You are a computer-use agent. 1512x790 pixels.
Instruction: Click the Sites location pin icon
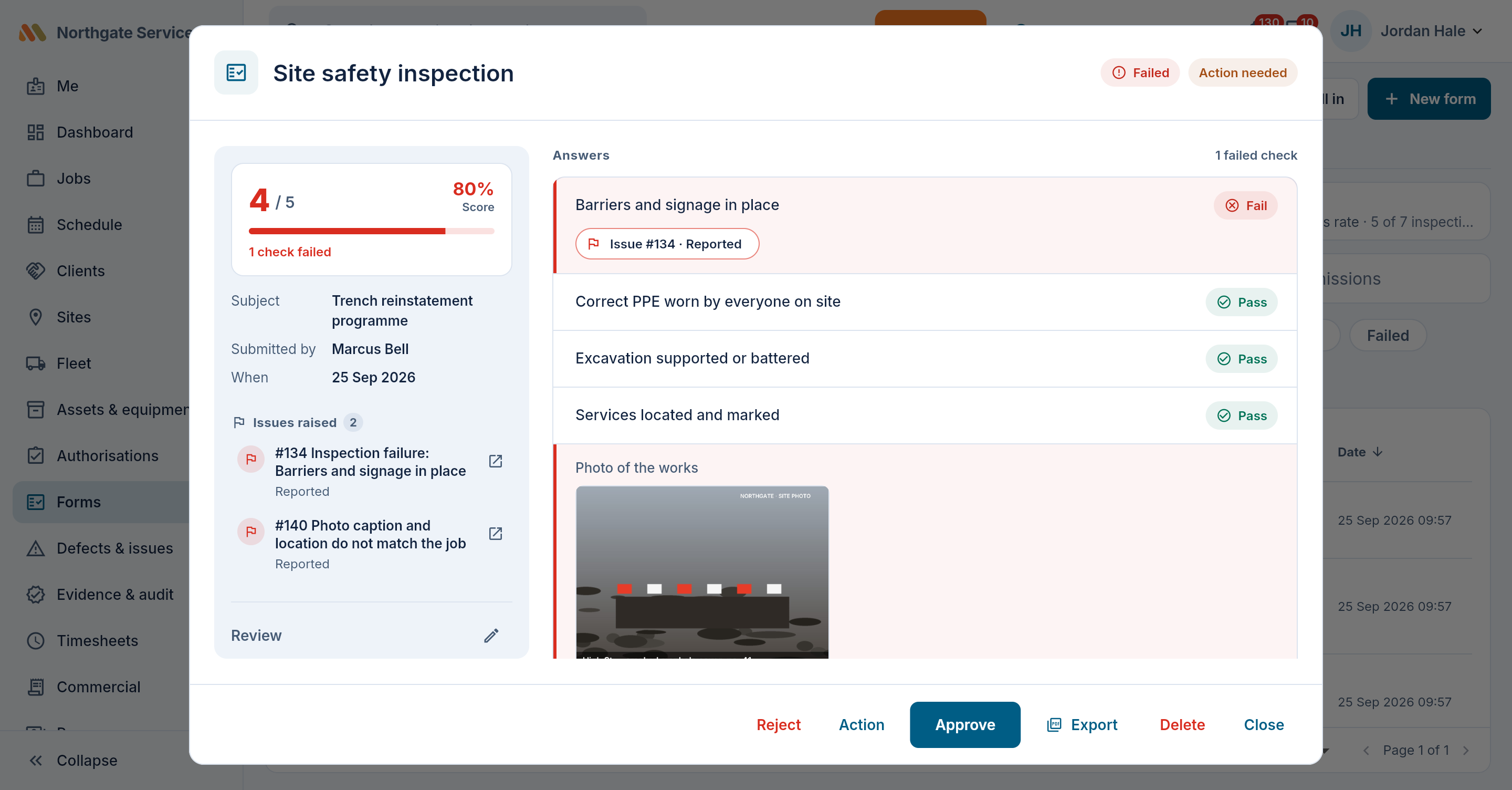point(36,317)
